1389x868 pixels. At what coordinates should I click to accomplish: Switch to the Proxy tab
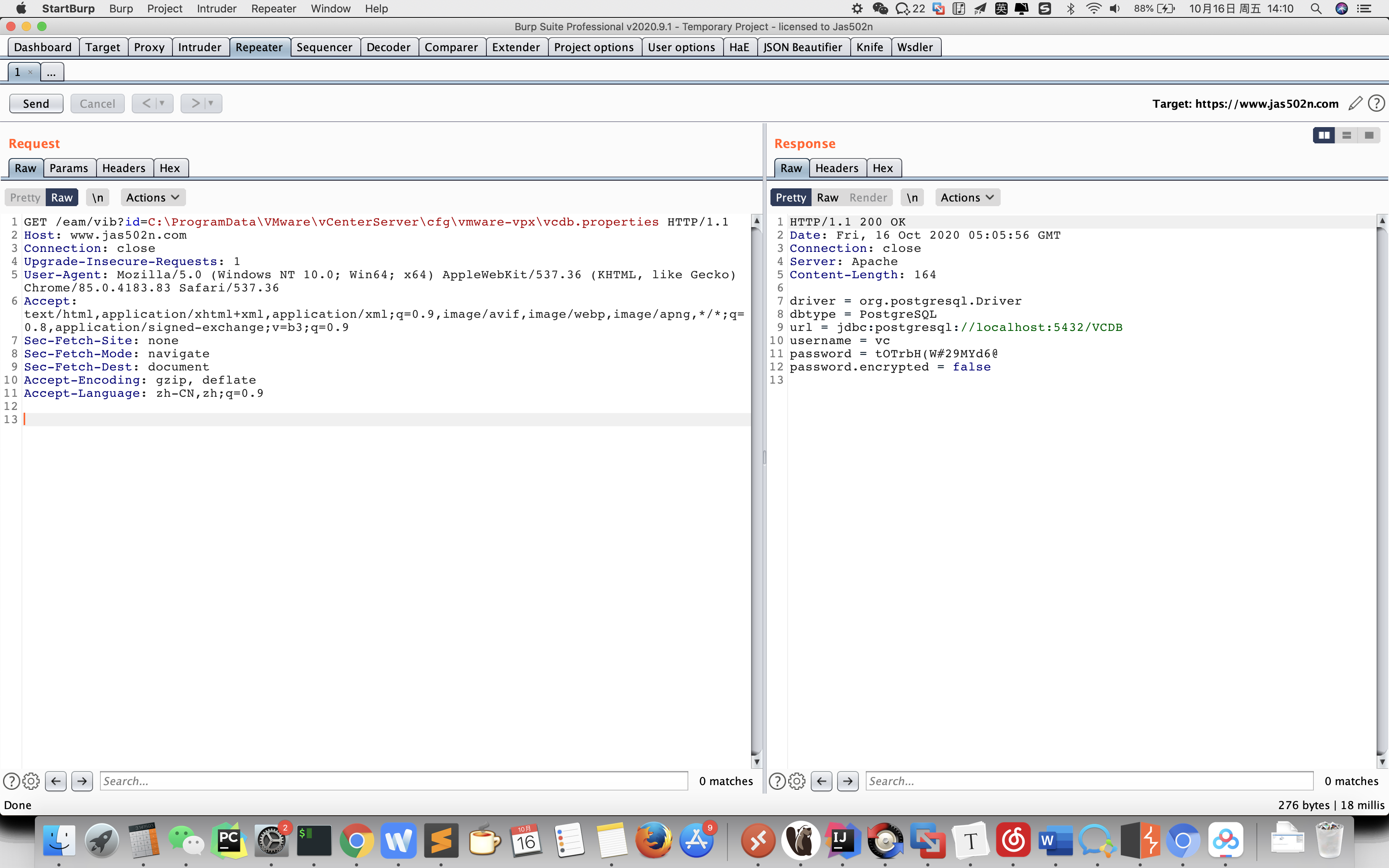149,47
